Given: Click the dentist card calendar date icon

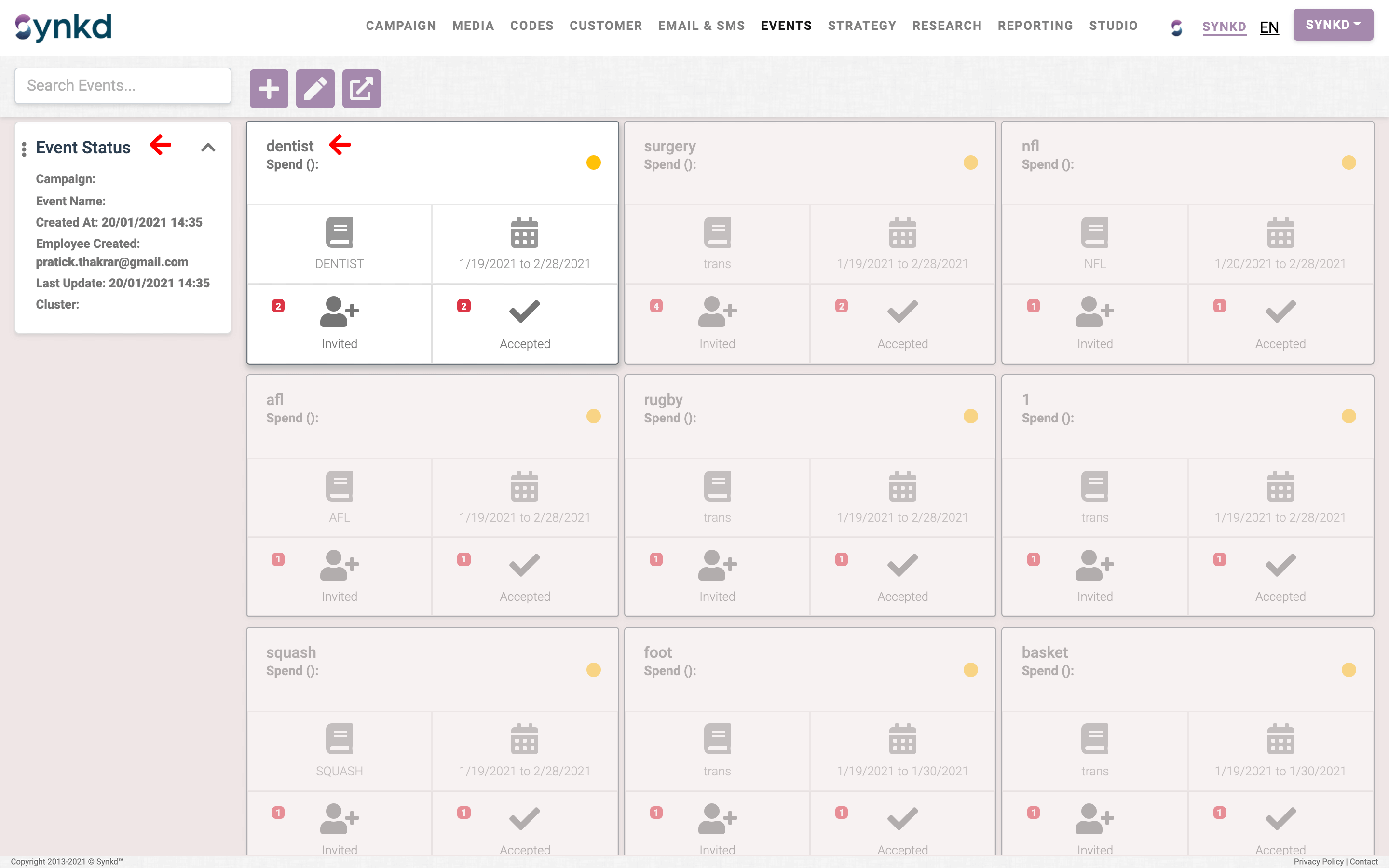Looking at the screenshot, I should click(x=524, y=232).
